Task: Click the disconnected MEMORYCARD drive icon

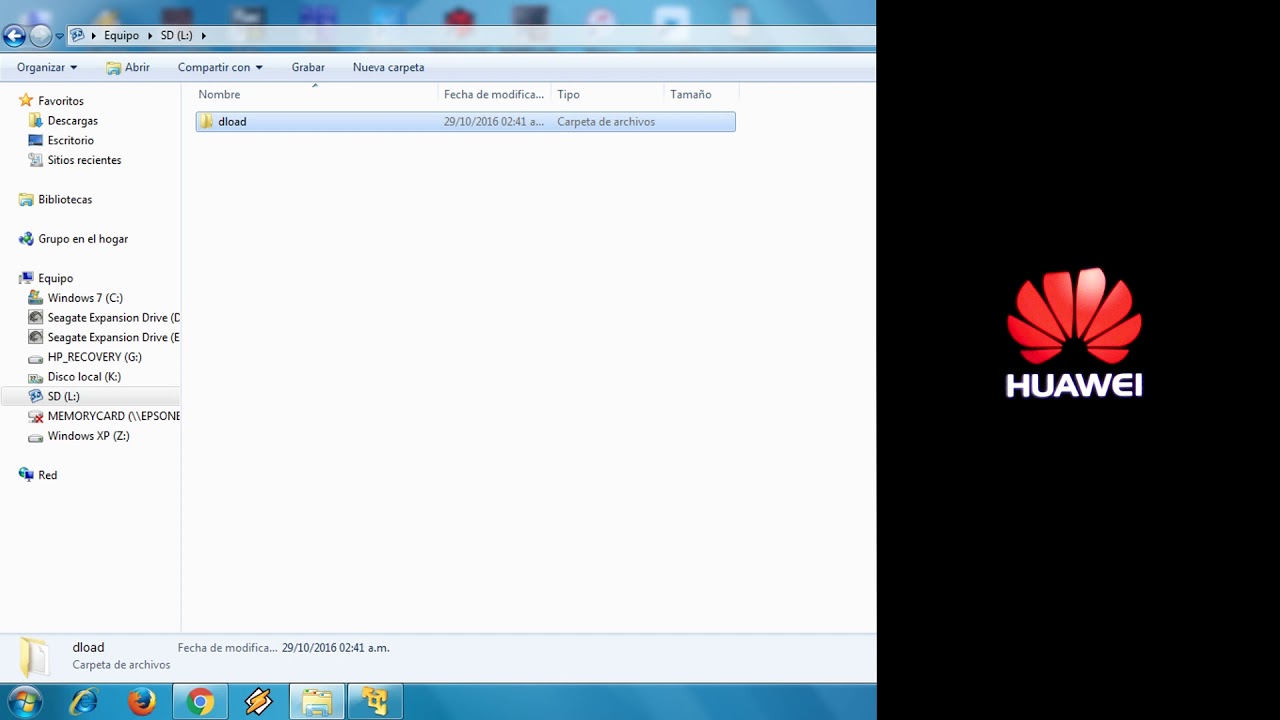Action: click(36, 416)
